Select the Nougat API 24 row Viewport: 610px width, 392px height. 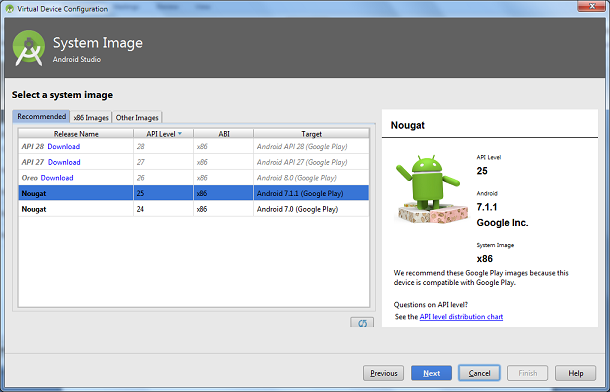194,209
